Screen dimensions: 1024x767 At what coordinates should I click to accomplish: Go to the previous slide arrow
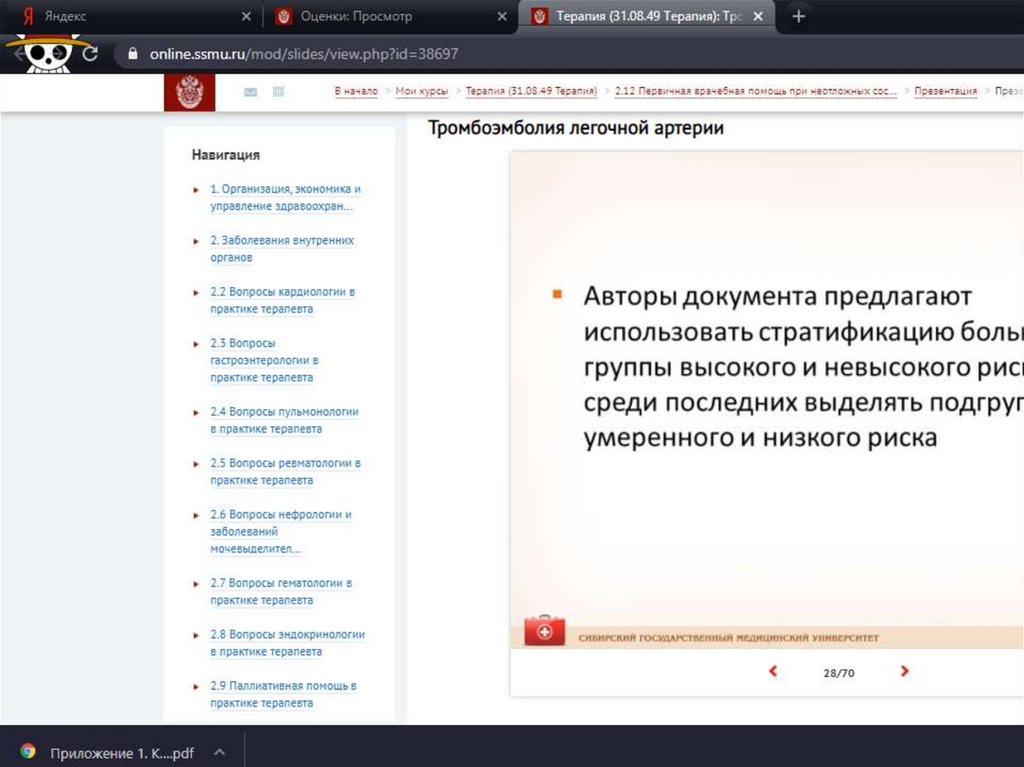pos(772,672)
